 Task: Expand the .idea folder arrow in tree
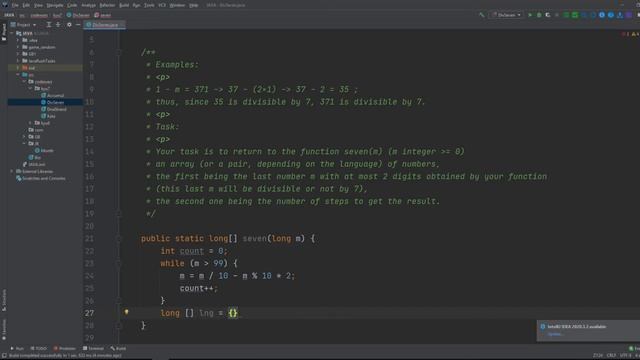click(x=18, y=40)
